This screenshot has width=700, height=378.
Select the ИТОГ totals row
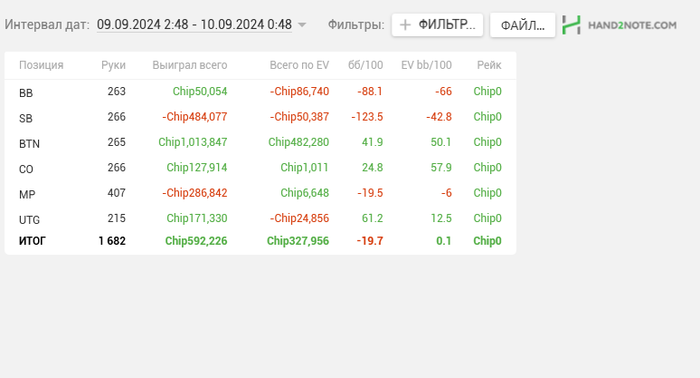(x=260, y=241)
